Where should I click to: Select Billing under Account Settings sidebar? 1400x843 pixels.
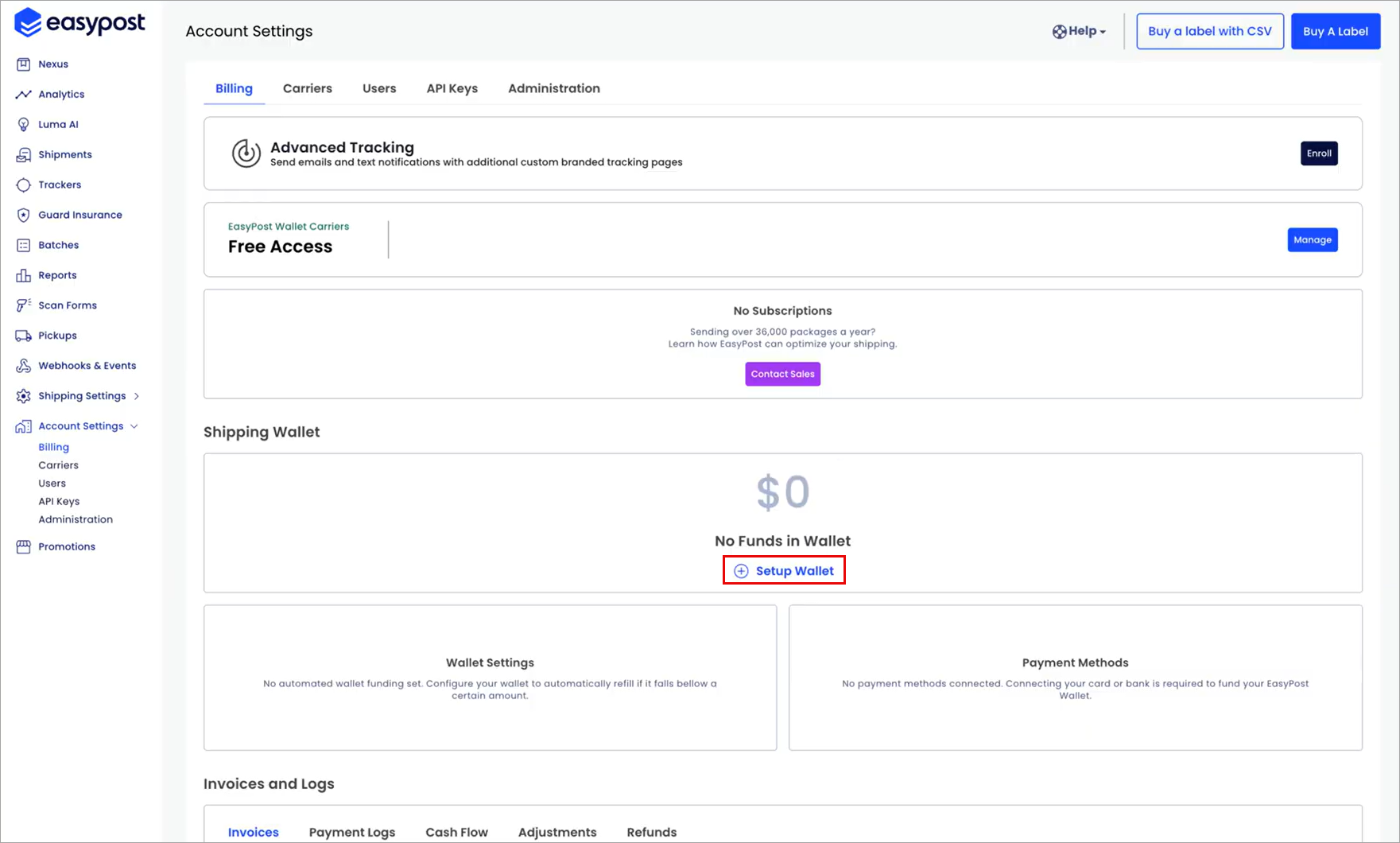[x=54, y=448]
